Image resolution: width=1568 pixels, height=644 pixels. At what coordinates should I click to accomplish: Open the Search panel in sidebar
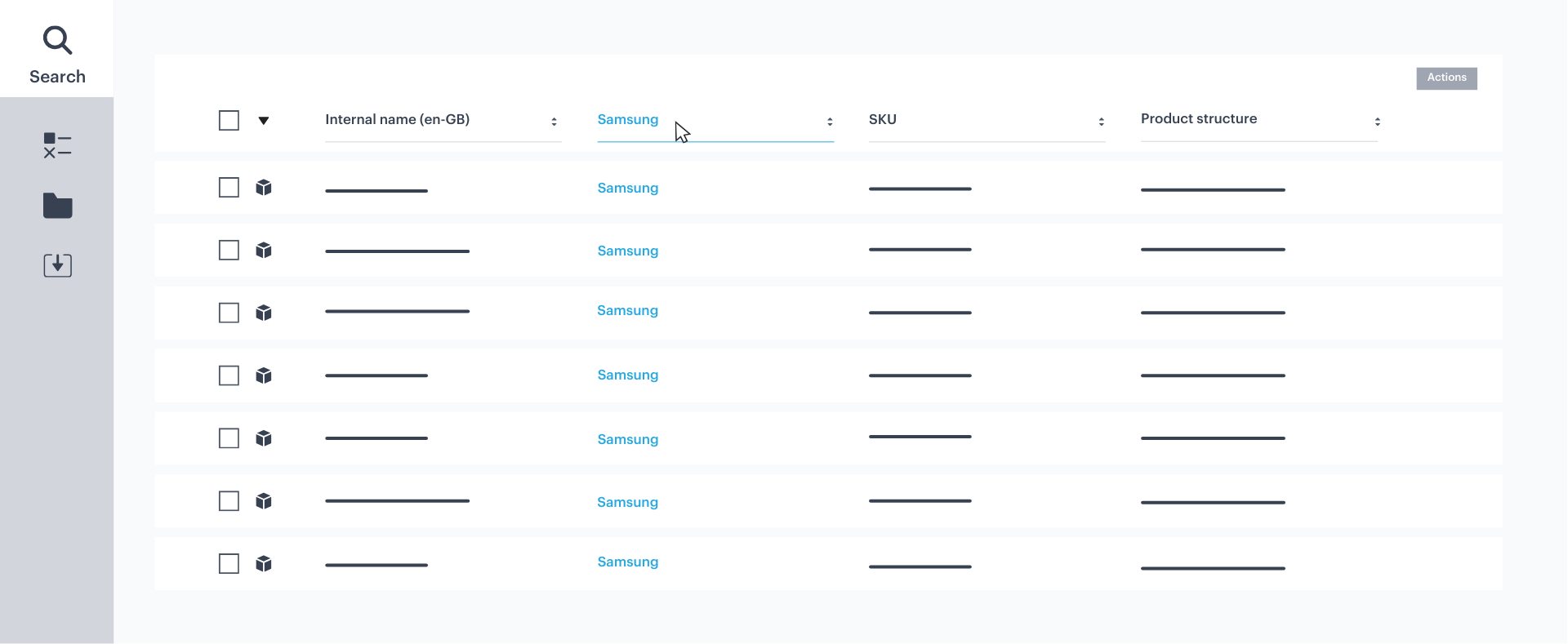pyautogui.click(x=57, y=49)
